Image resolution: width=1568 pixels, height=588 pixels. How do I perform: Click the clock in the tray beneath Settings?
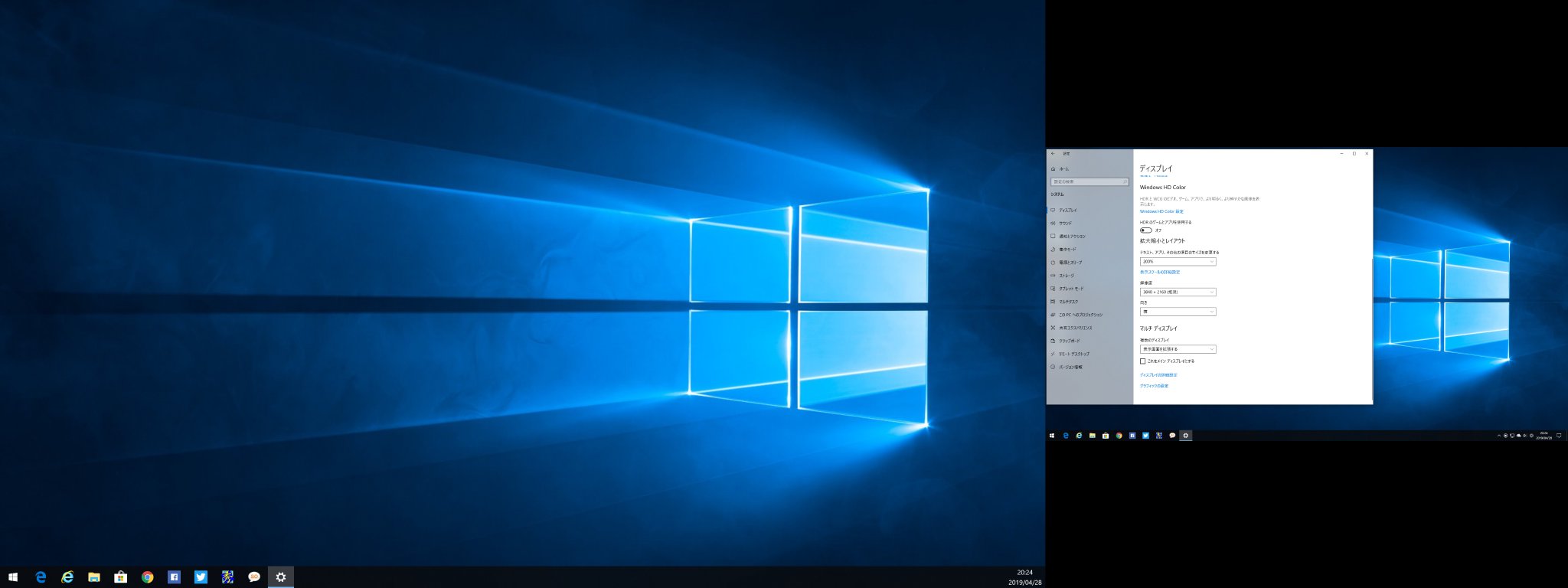1543,436
